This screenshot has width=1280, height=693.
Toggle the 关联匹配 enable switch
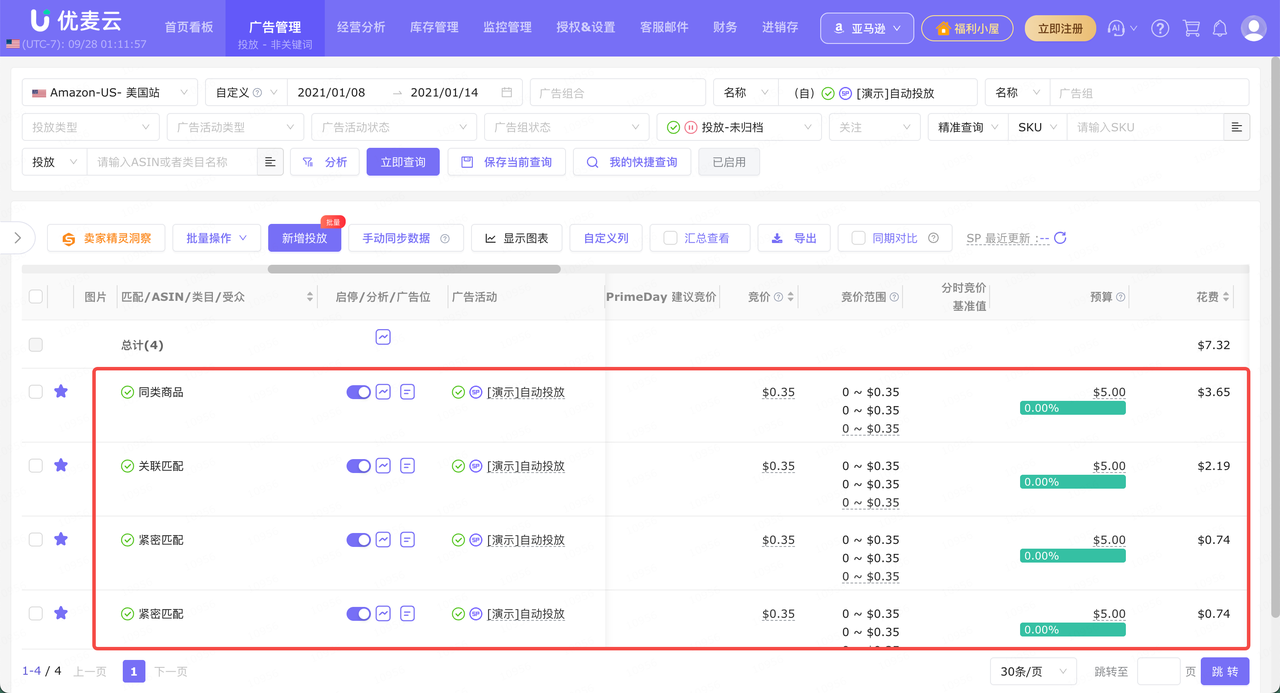pyautogui.click(x=359, y=466)
